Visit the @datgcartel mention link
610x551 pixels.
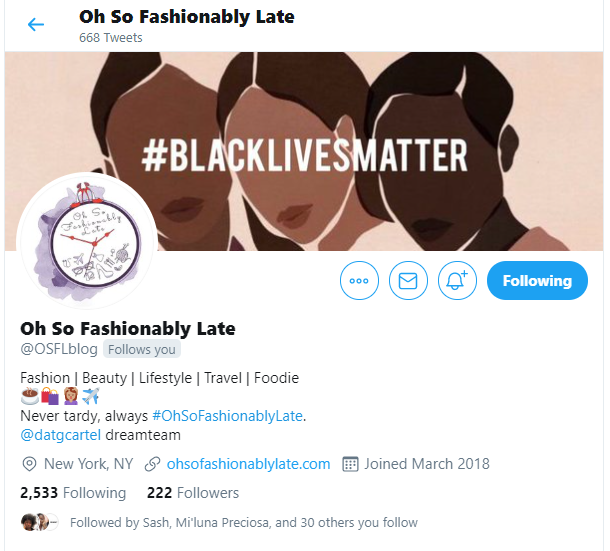60,435
